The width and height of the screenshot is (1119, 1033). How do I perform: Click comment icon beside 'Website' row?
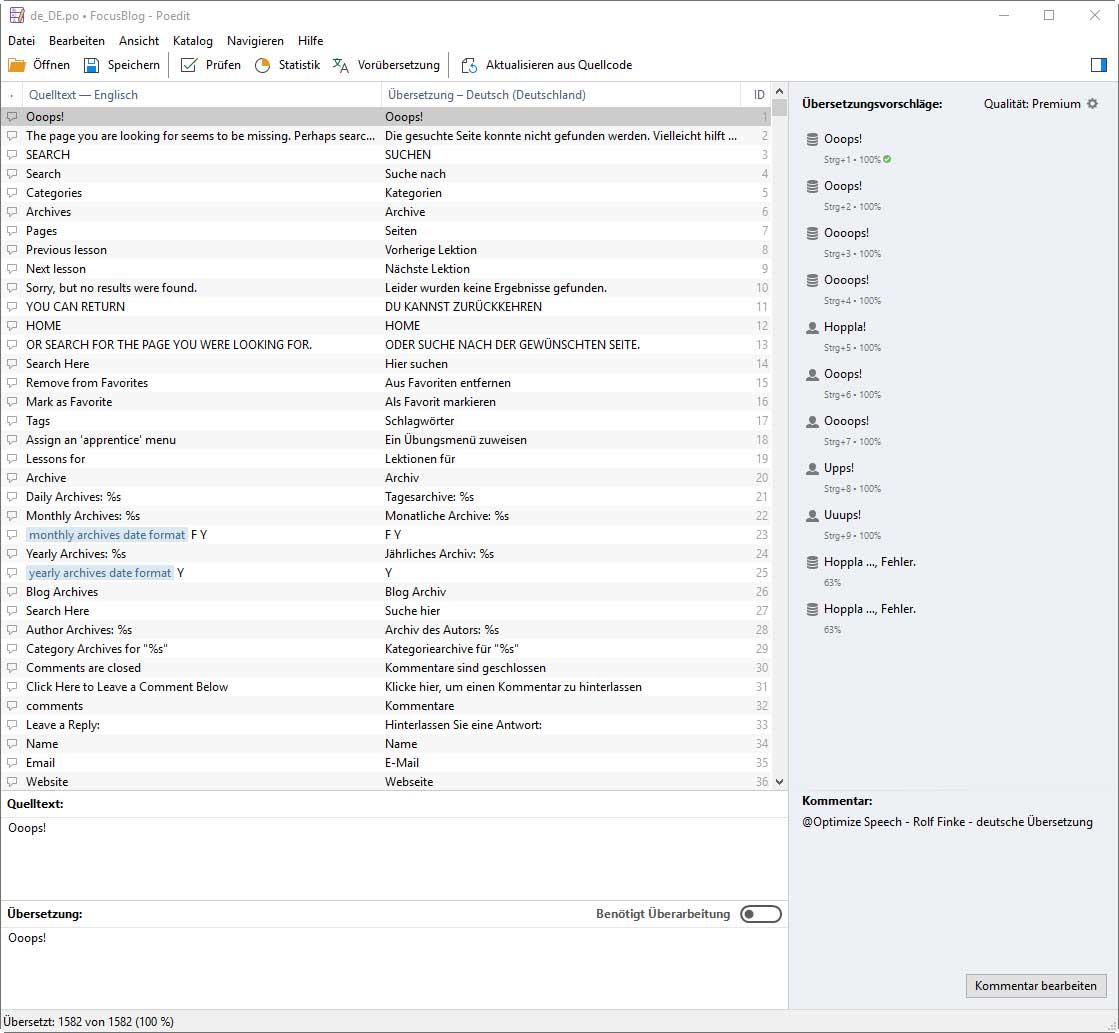click(12, 782)
